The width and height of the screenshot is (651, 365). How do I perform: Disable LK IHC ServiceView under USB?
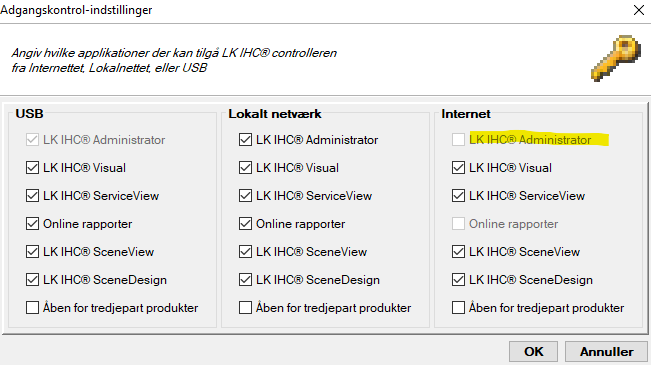click(32, 196)
